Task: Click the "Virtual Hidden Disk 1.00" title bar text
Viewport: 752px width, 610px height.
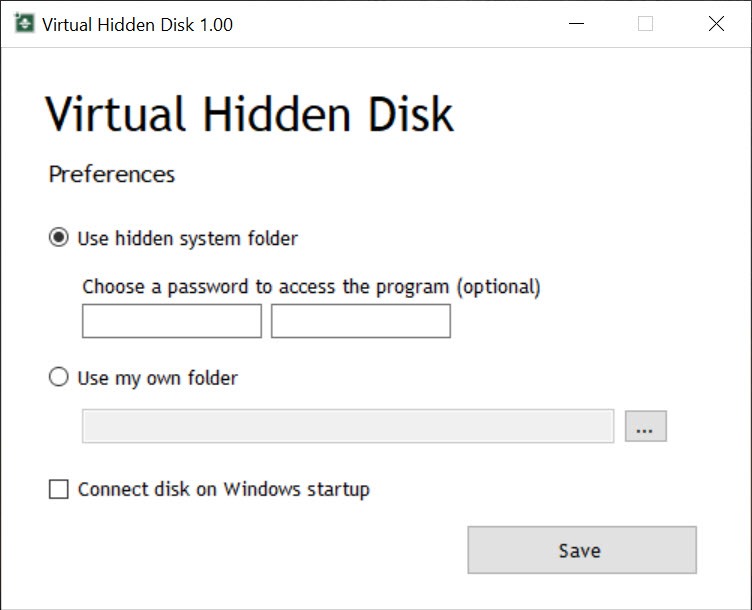Action: coord(138,24)
